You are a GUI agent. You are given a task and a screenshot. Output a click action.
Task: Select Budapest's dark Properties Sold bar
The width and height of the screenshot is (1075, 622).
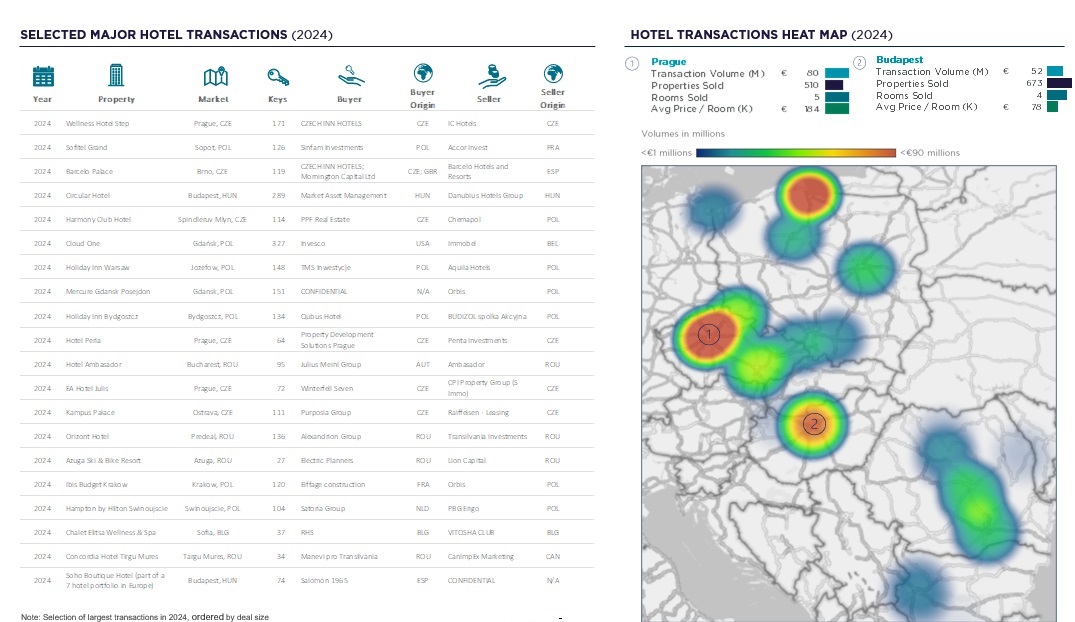tap(1059, 84)
